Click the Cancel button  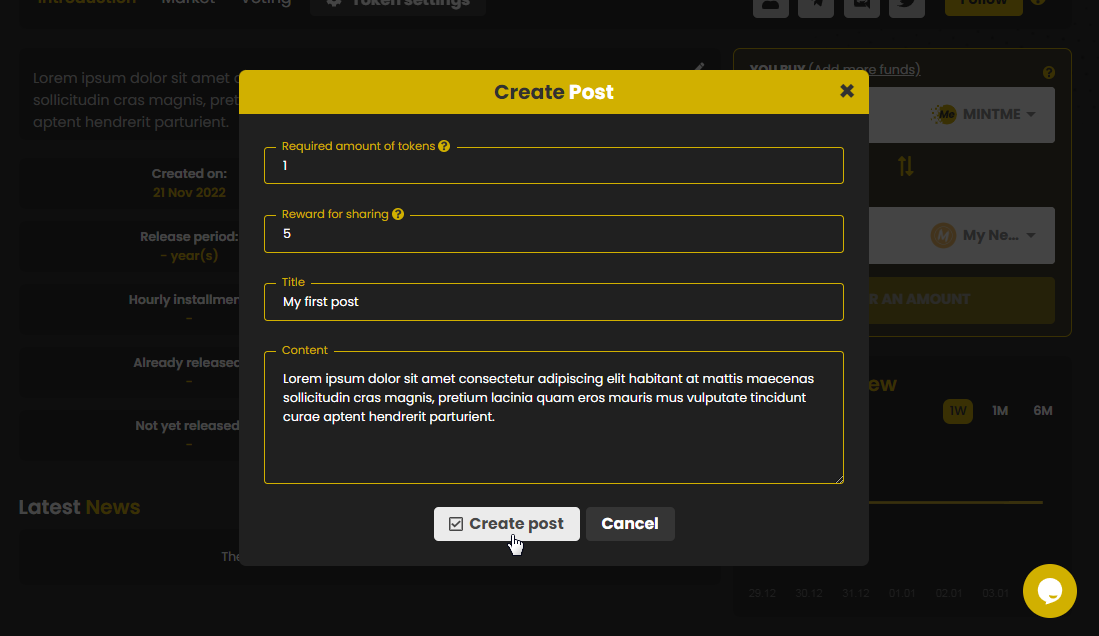click(x=630, y=524)
